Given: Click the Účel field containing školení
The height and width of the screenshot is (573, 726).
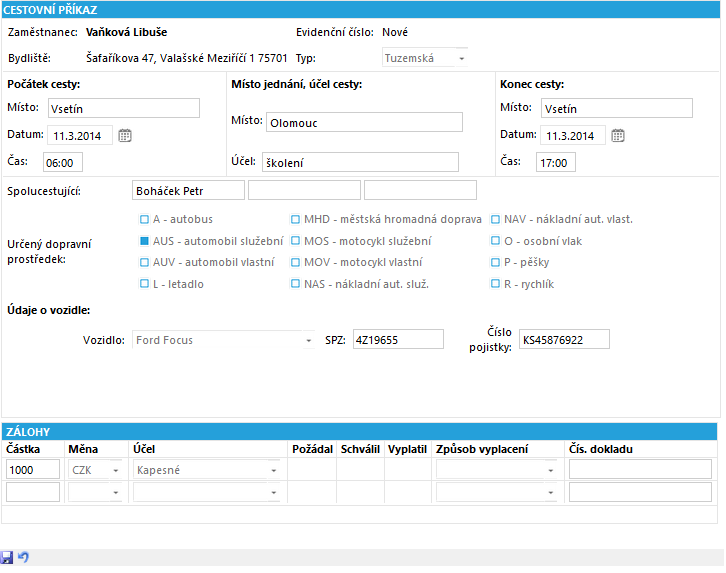Looking at the screenshot, I should click(360, 162).
